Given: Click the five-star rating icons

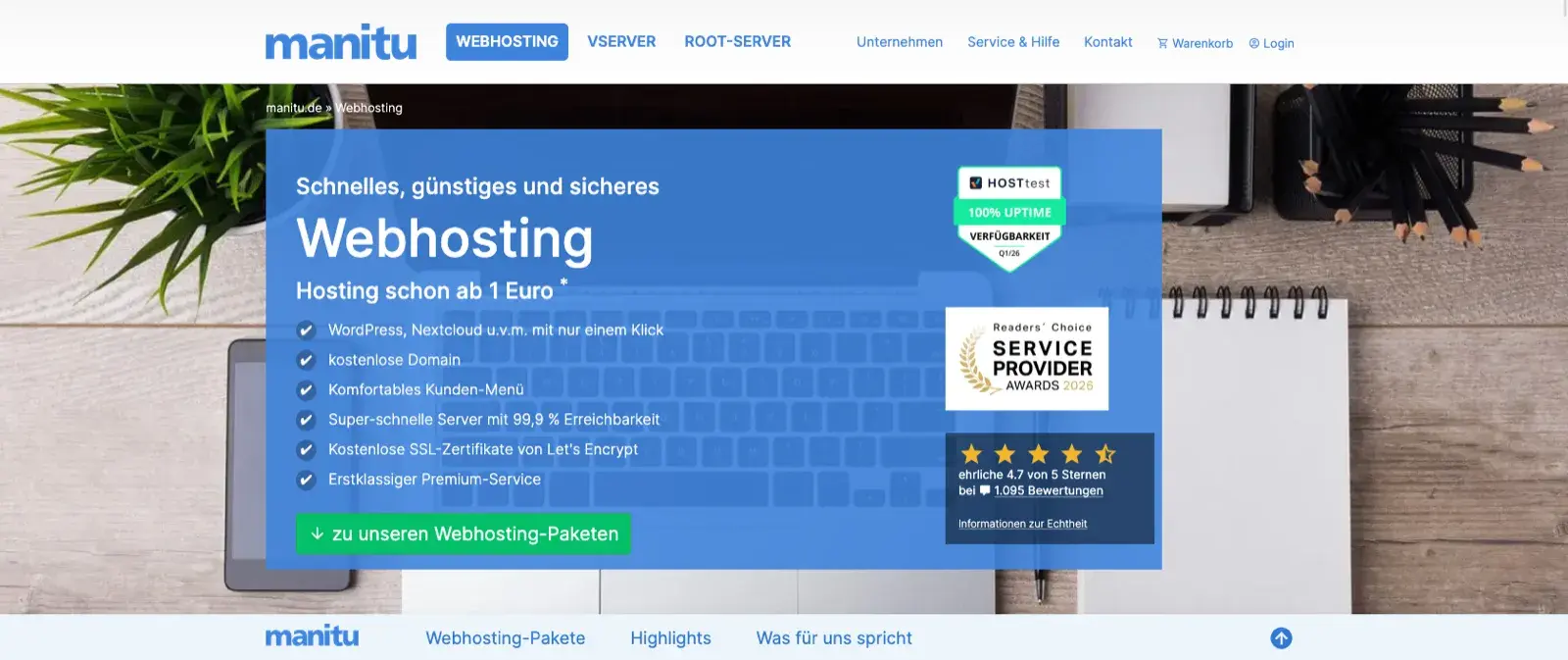Looking at the screenshot, I should [x=1038, y=454].
